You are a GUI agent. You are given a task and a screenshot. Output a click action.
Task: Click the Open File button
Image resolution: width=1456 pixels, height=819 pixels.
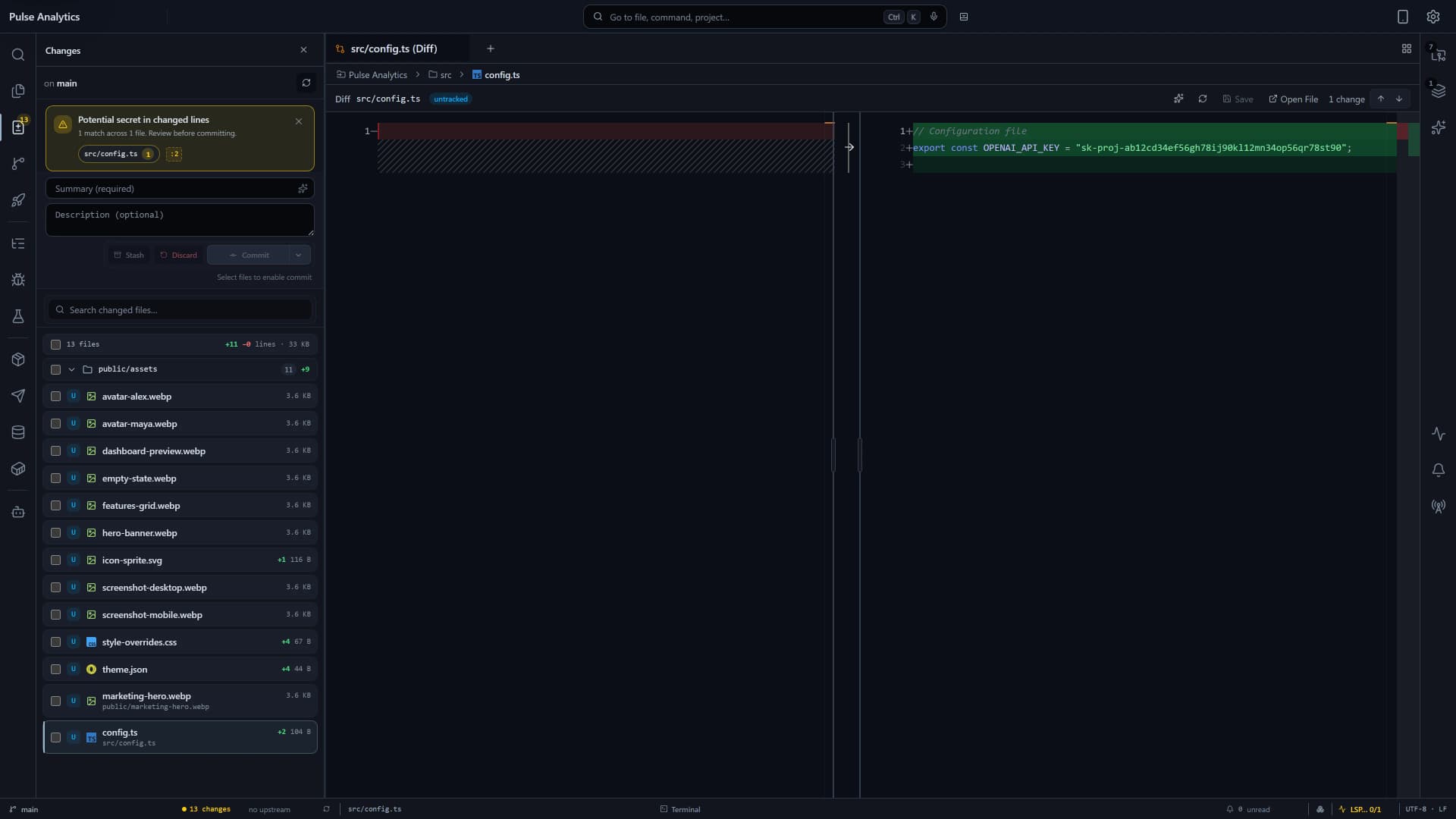[x=1293, y=99]
